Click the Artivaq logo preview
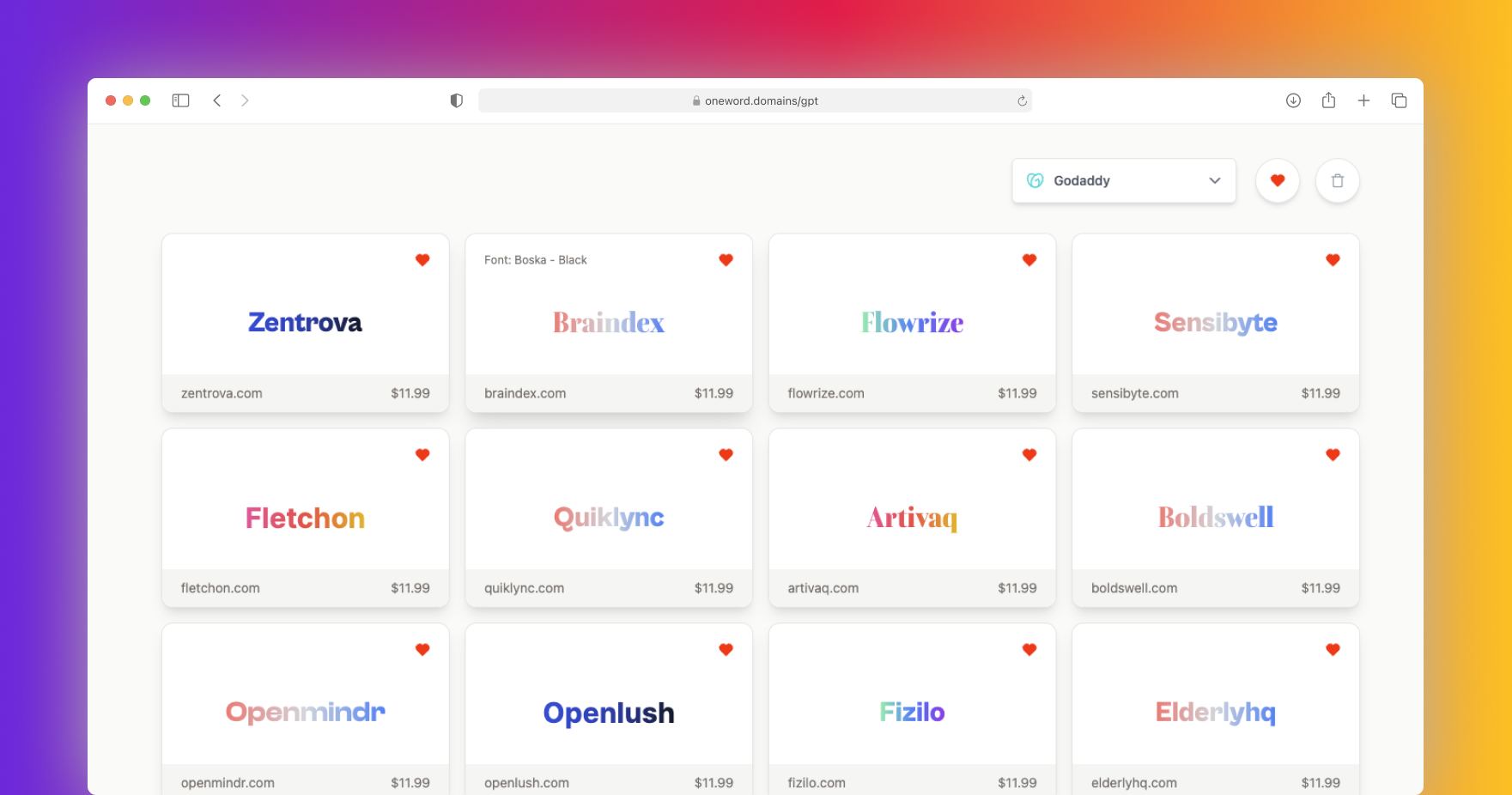Image resolution: width=1512 pixels, height=795 pixels. click(x=912, y=518)
